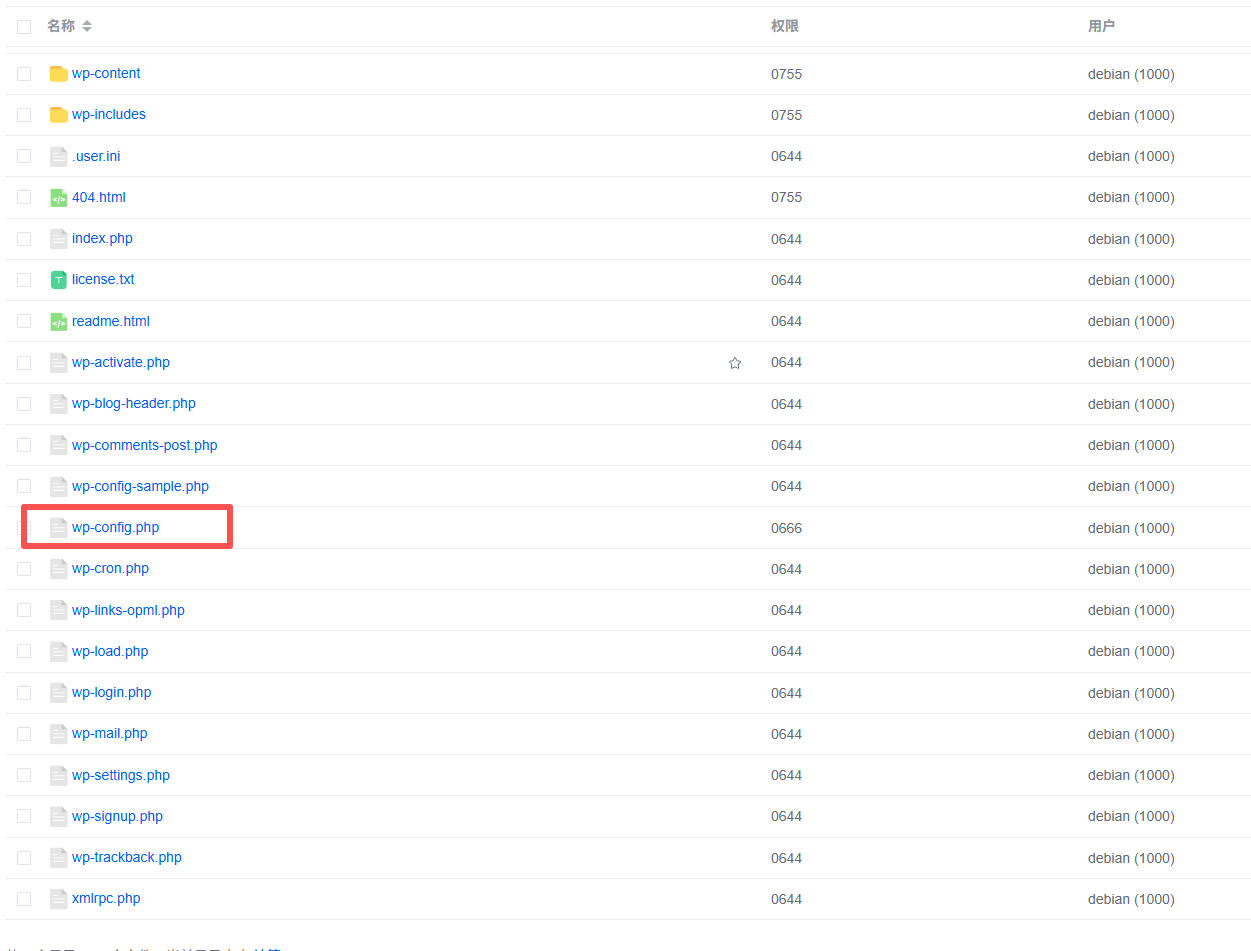Mark the readme.html checkbox
The height and width of the screenshot is (951, 1251).
(x=24, y=321)
